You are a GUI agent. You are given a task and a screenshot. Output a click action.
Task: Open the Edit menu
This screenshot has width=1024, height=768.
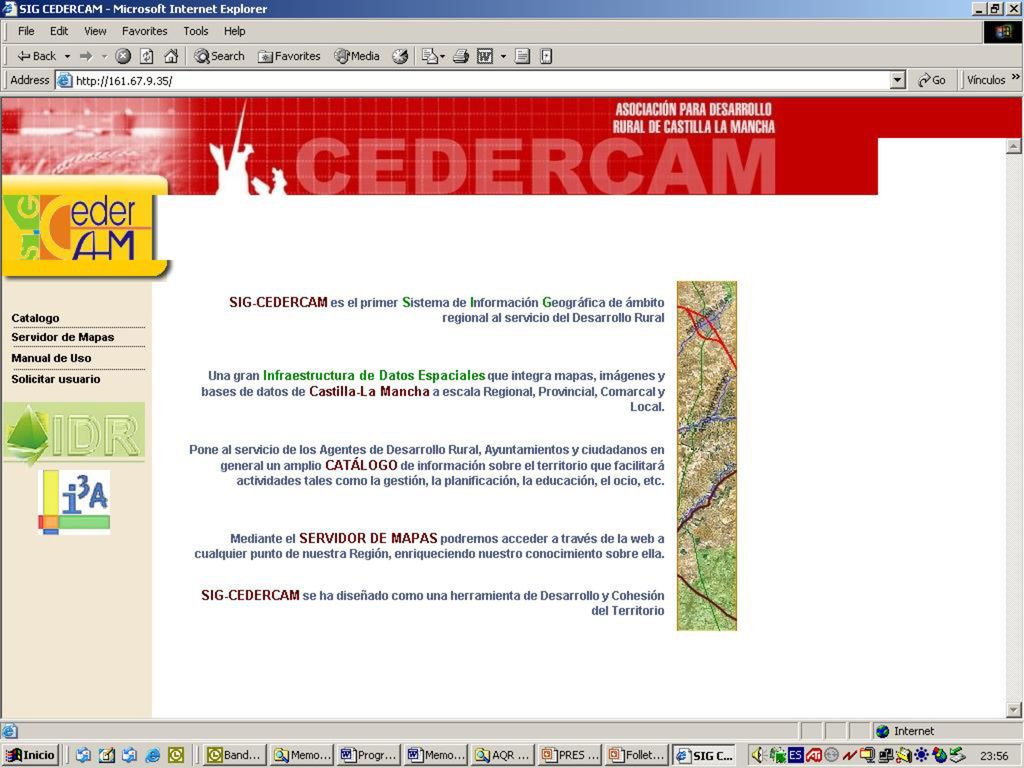coord(59,31)
